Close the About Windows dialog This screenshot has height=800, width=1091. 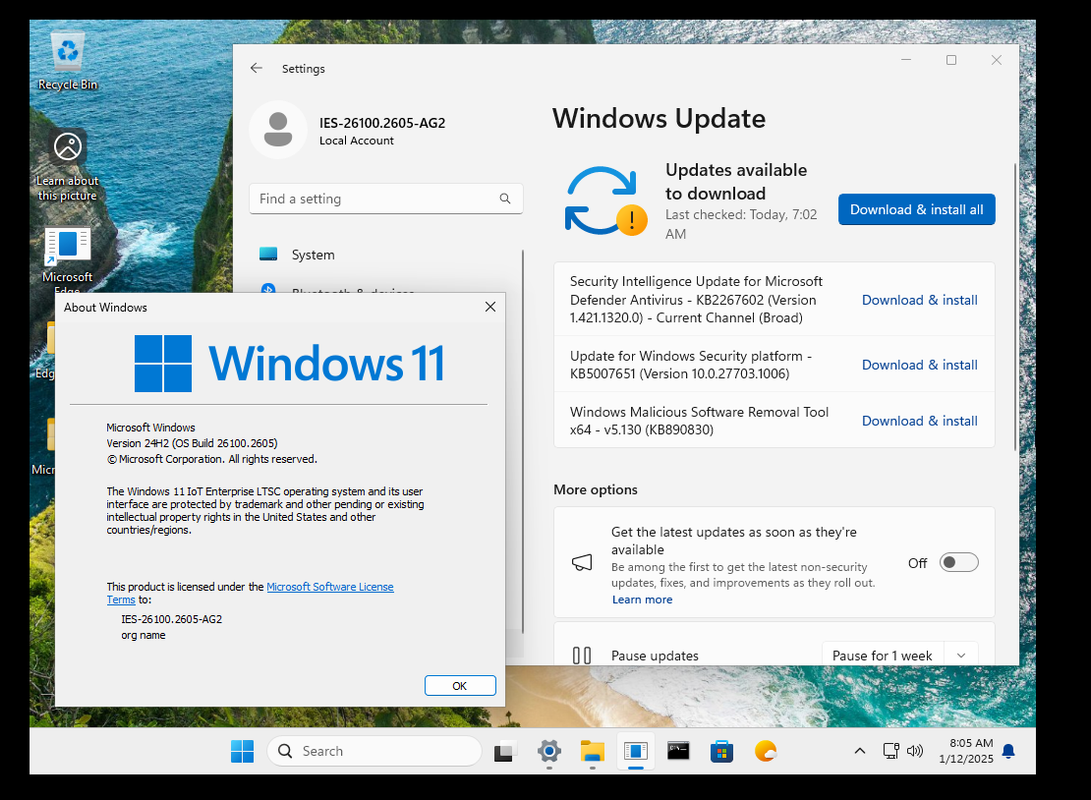pos(491,307)
